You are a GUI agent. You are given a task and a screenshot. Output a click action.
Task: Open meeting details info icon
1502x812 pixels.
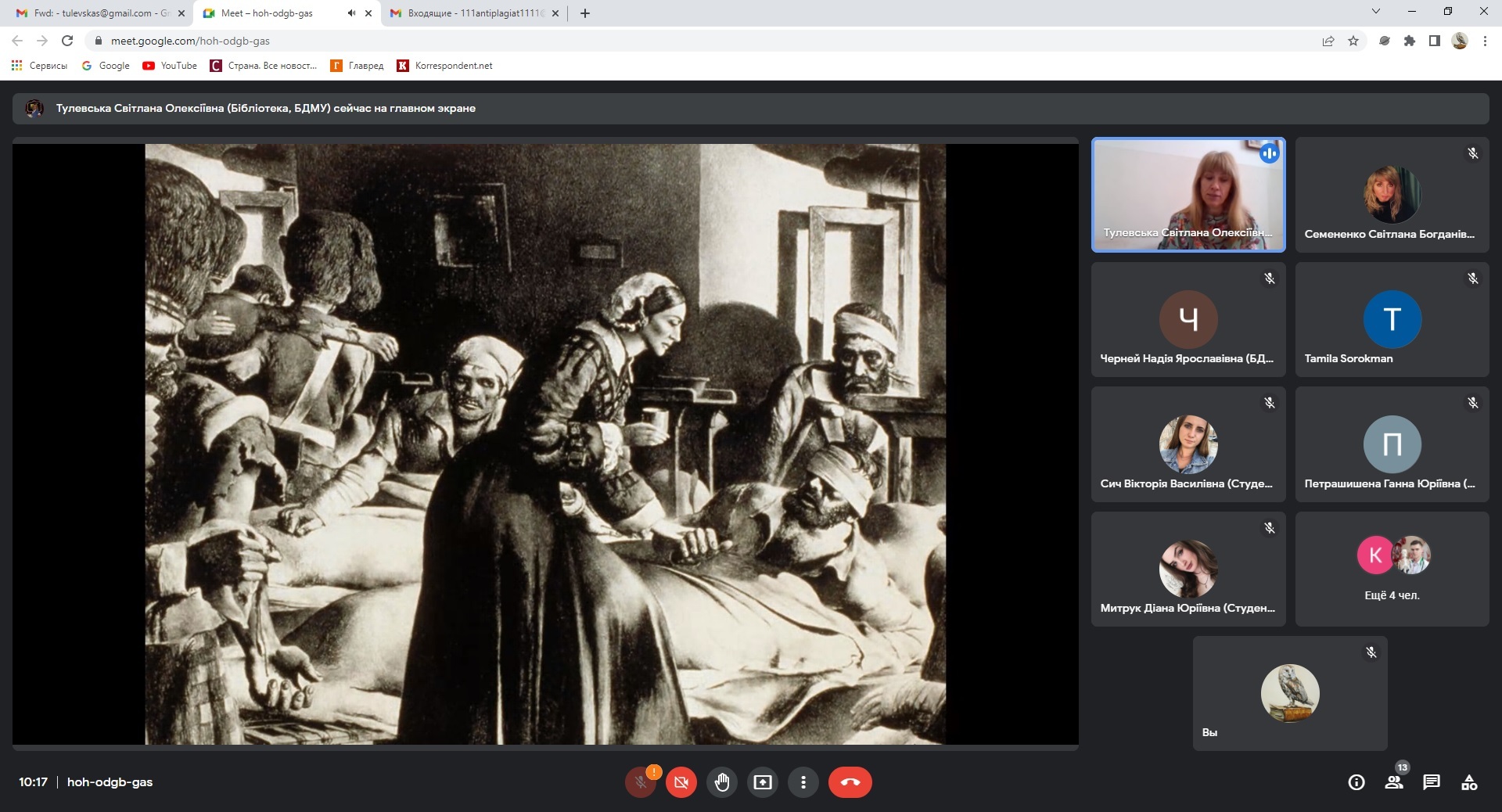tap(1356, 781)
